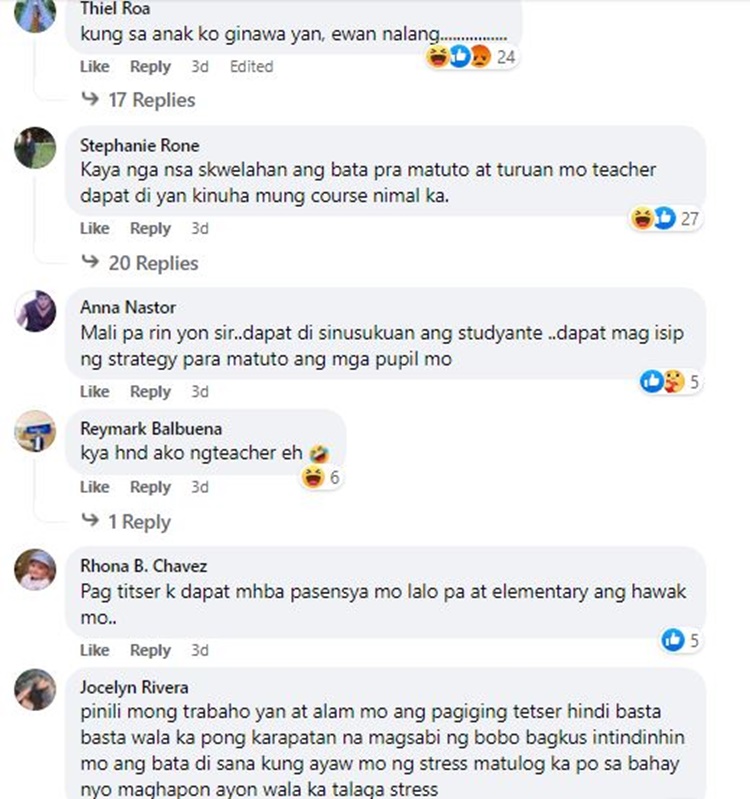The width and height of the screenshot is (750, 799).
Task: Like Rhona B. Chavez's comment
Action: pos(94,650)
